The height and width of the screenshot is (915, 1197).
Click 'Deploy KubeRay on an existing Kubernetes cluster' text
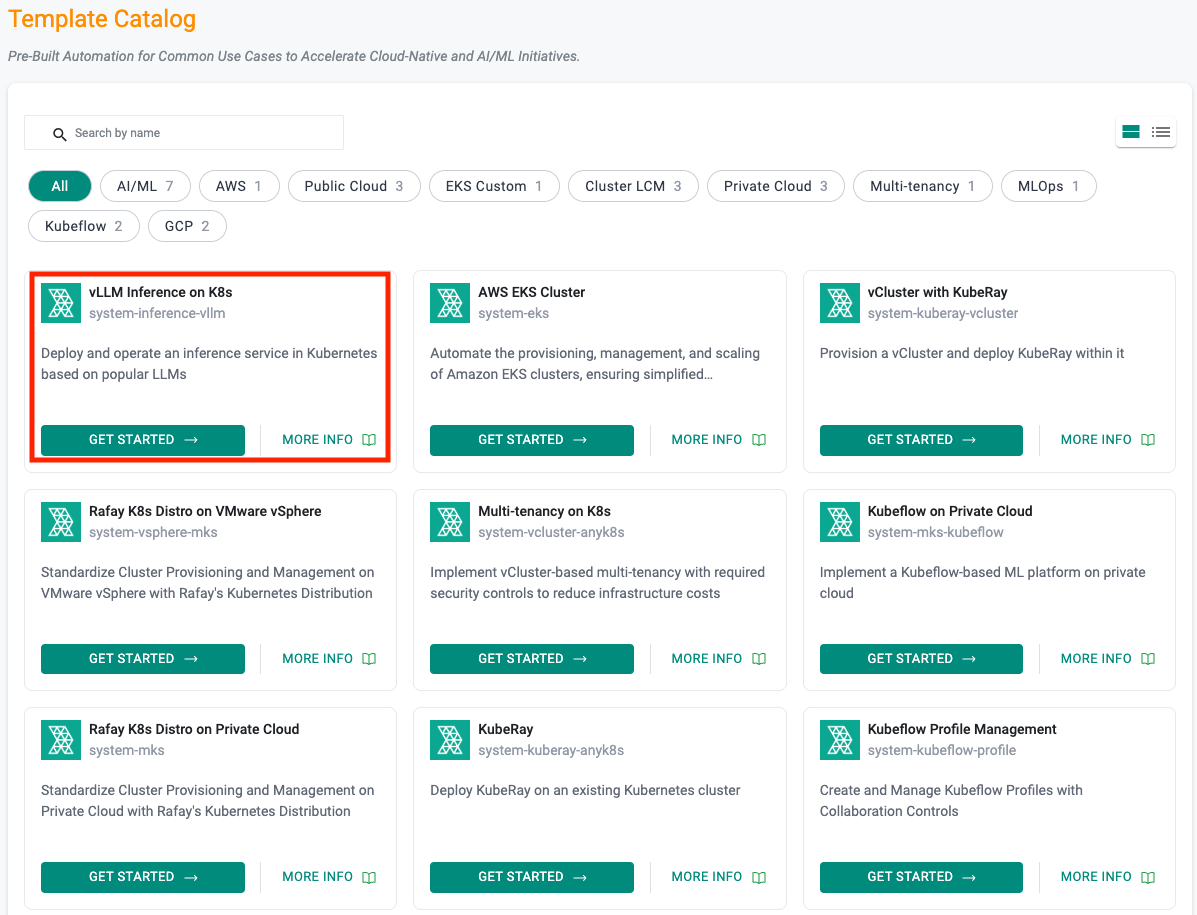coord(585,791)
